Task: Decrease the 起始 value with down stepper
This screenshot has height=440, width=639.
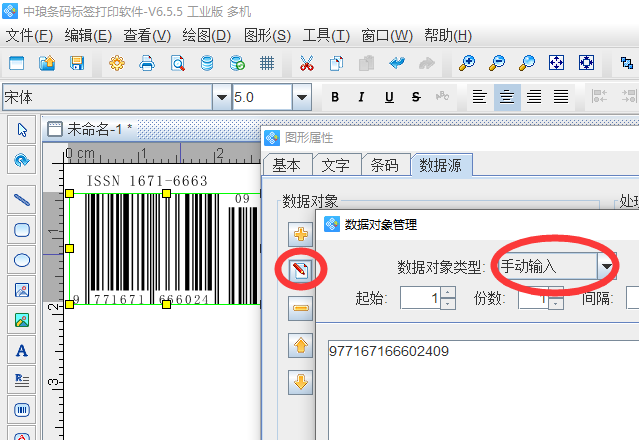Action: click(x=448, y=304)
